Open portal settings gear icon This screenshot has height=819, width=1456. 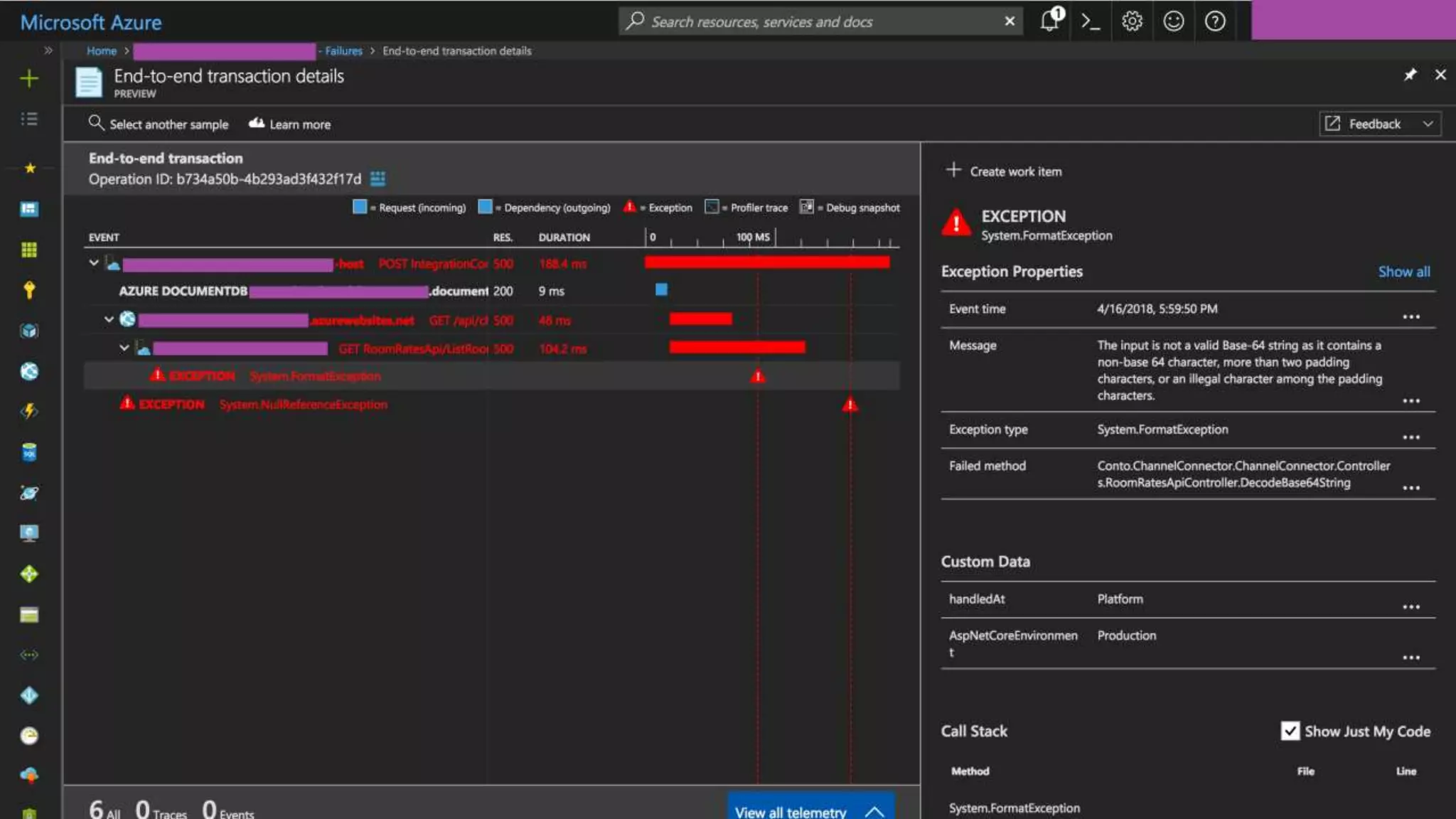point(1132,21)
